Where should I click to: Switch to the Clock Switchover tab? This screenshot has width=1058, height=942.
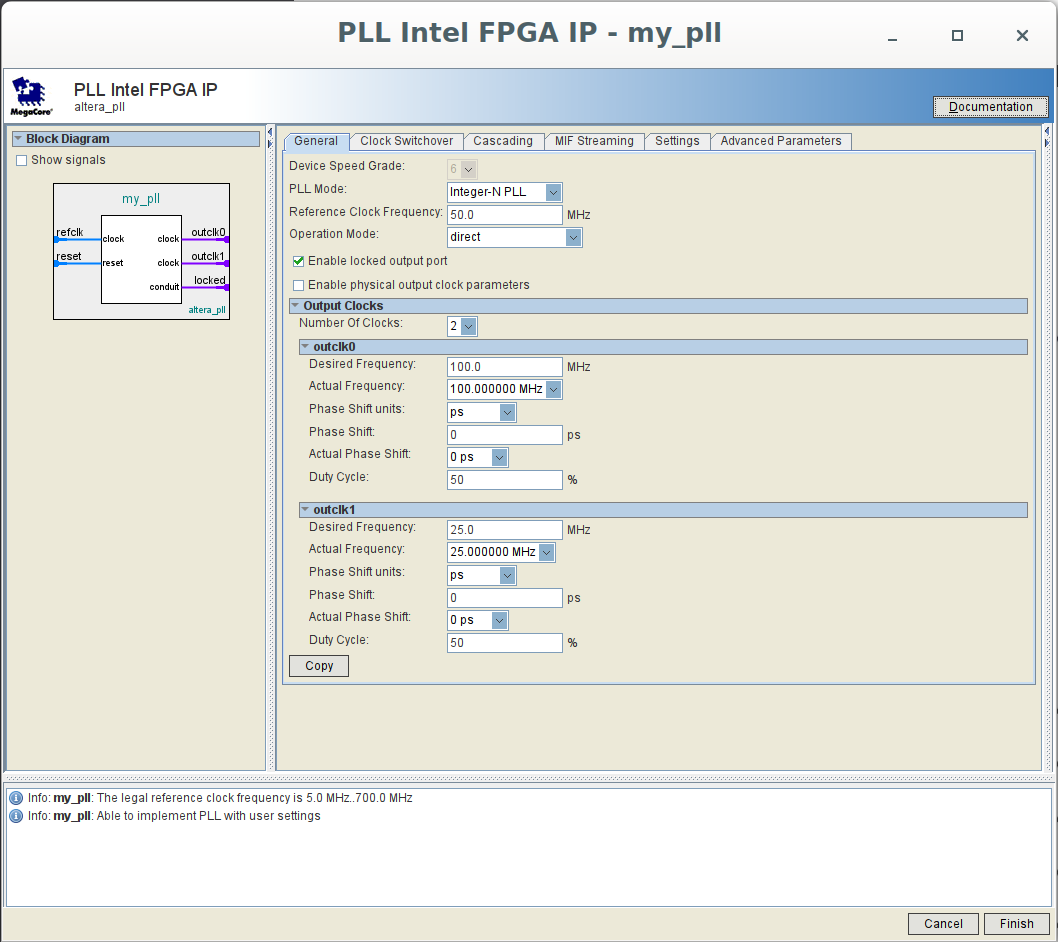point(406,141)
